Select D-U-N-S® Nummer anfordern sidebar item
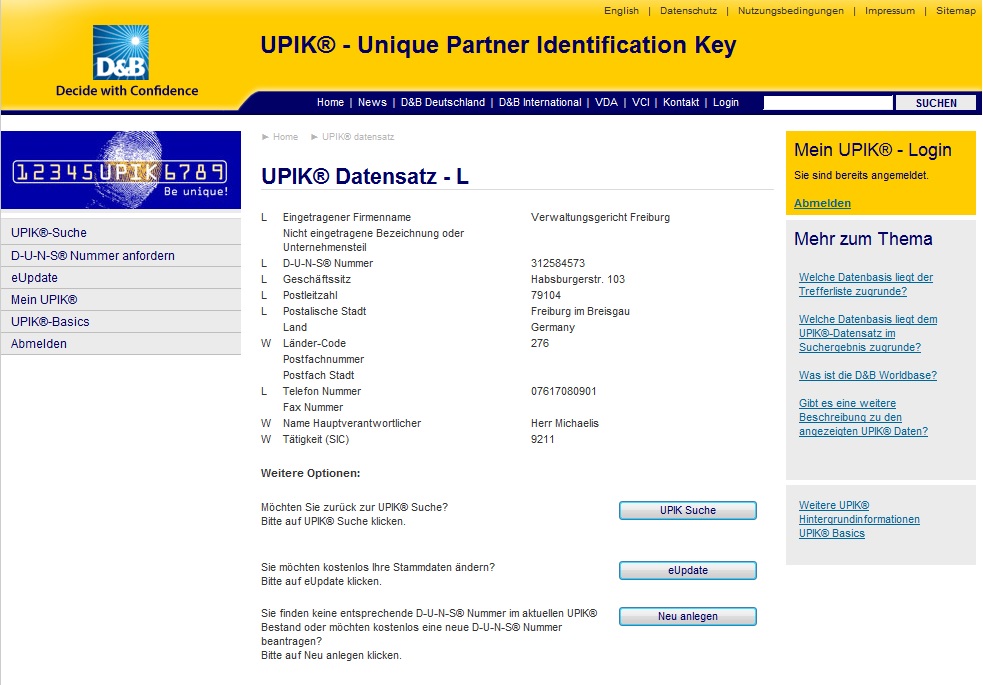The width and height of the screenshot is (983, 685). click(93, 256)
